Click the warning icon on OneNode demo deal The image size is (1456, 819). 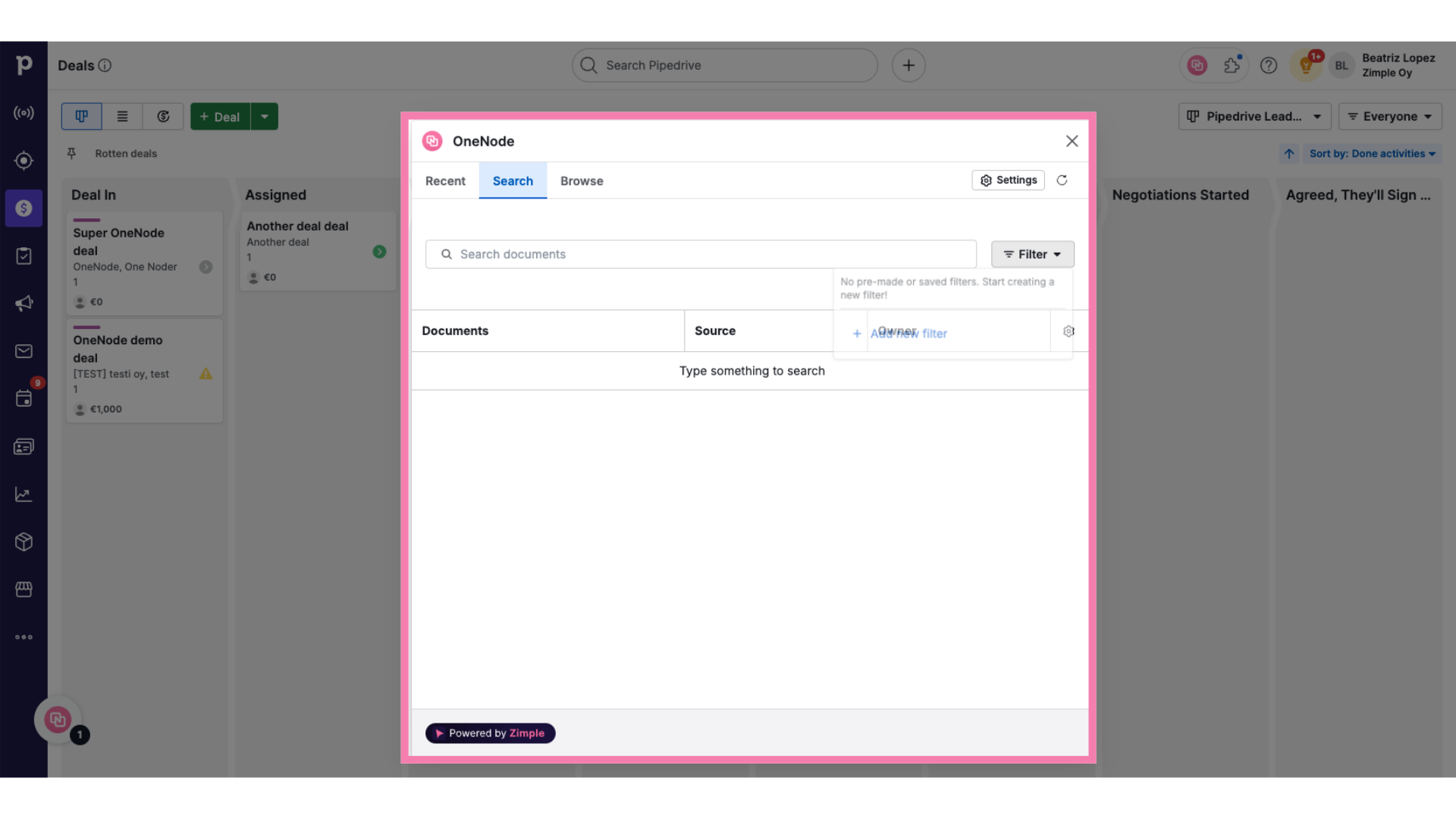pos(206,374)
